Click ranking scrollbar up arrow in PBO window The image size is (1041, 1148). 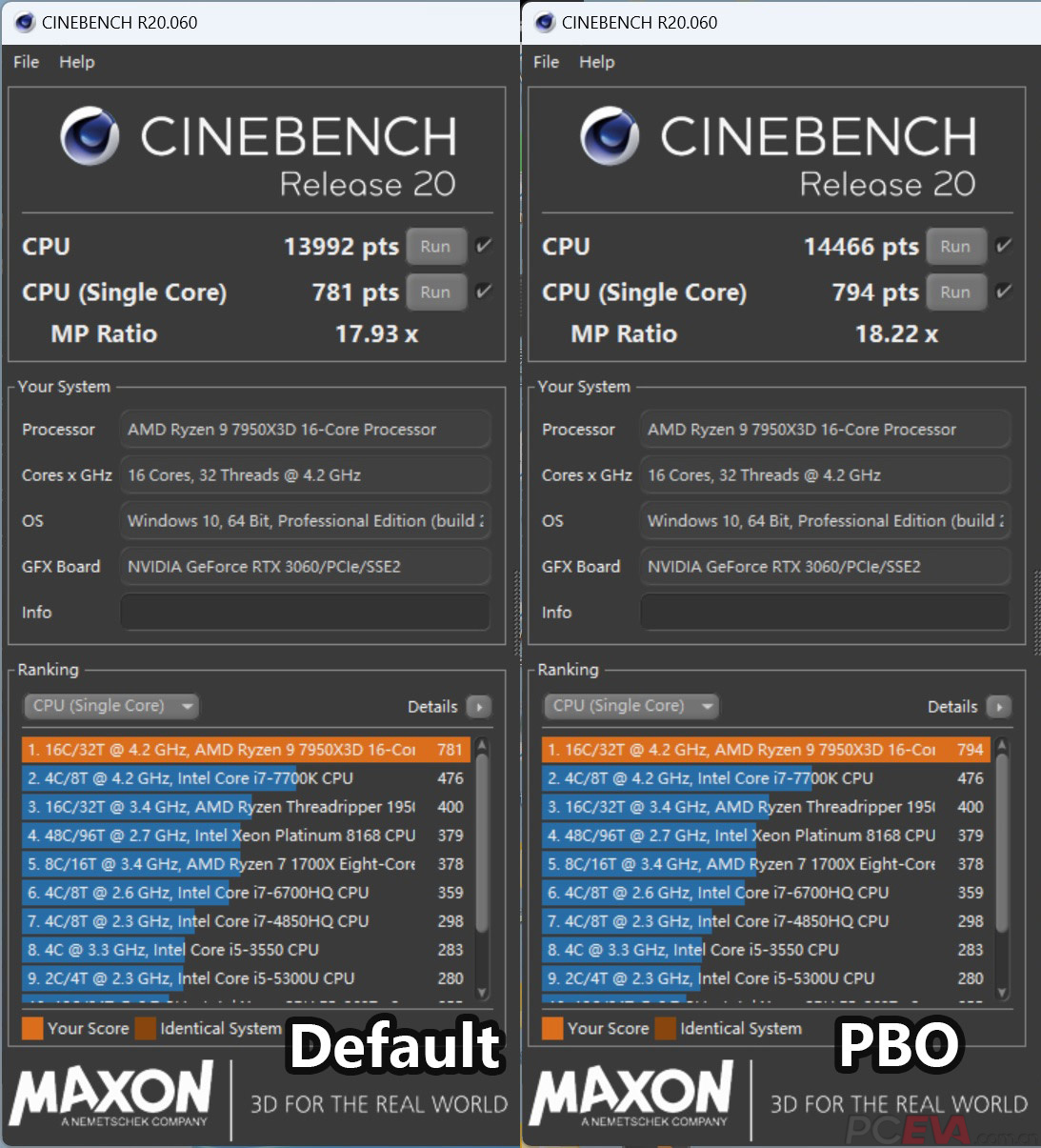coord(1002,744)
